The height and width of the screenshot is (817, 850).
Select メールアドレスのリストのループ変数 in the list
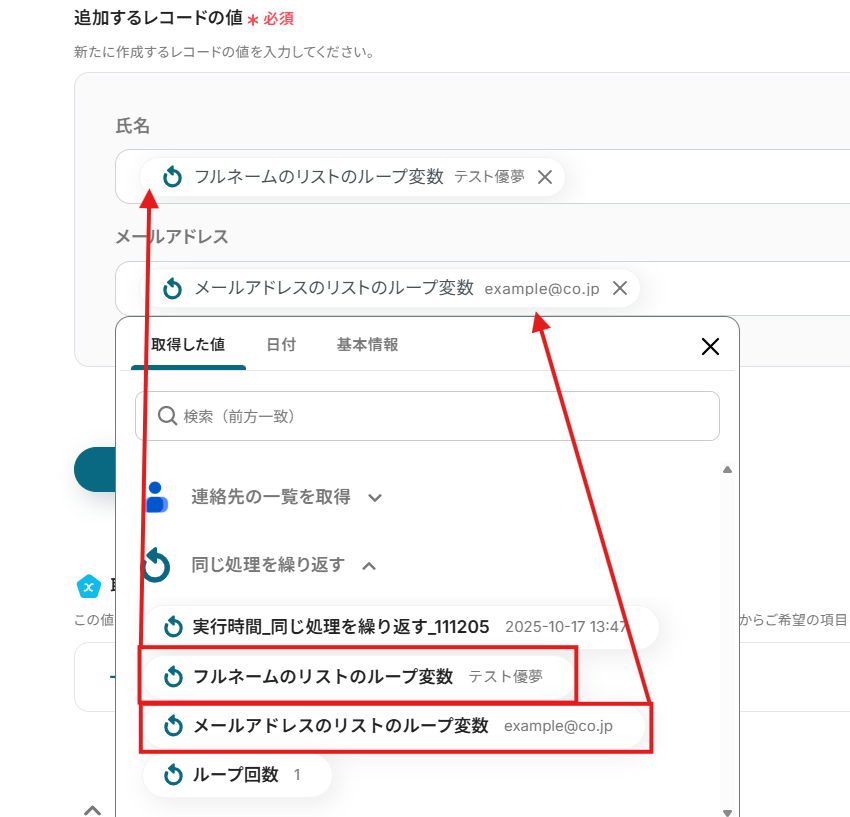tap(394, 726)
